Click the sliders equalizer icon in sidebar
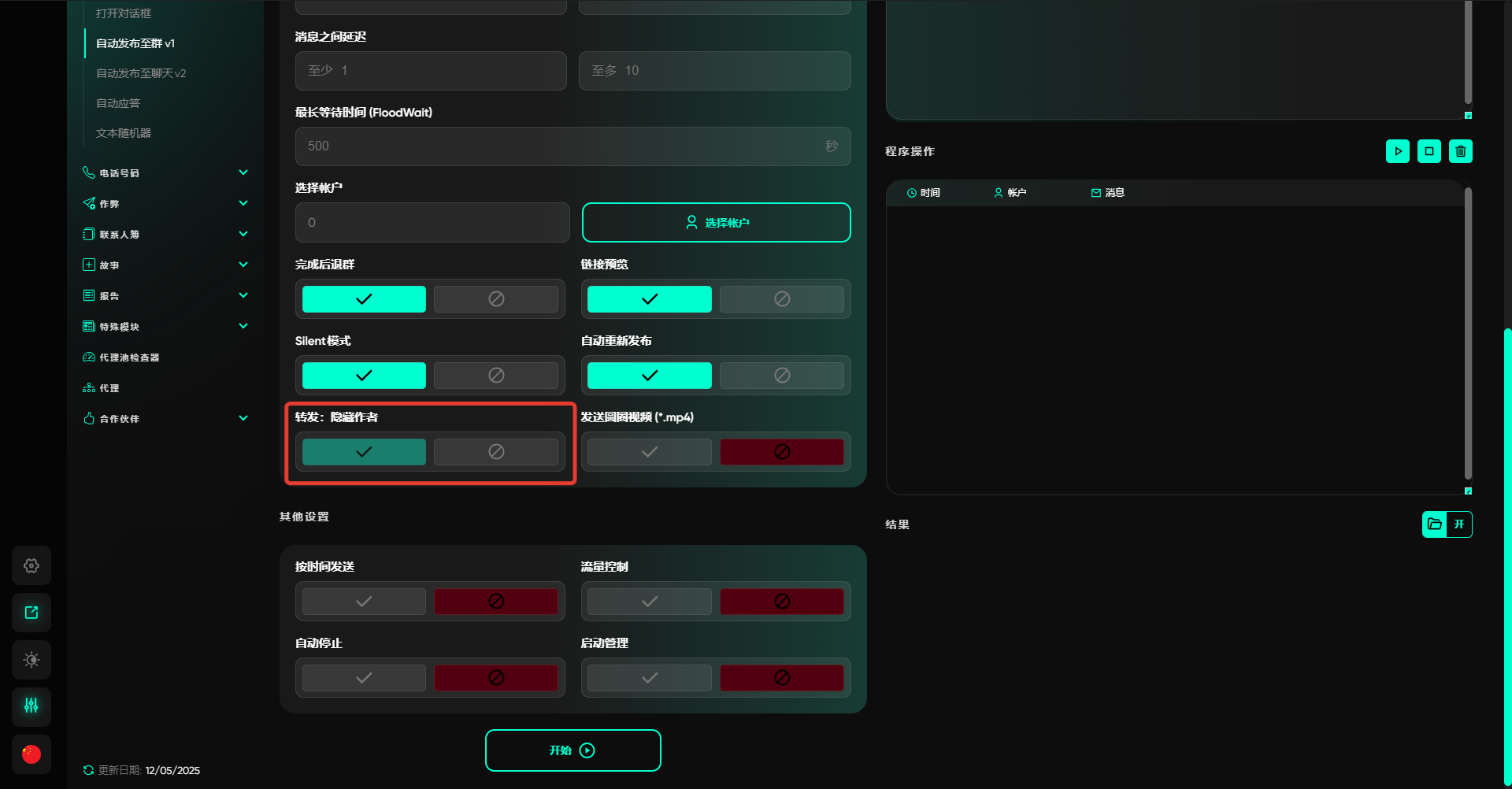The width and height of the screenshot is (1512, 789). pyautogui.click(x=31, y=706)
